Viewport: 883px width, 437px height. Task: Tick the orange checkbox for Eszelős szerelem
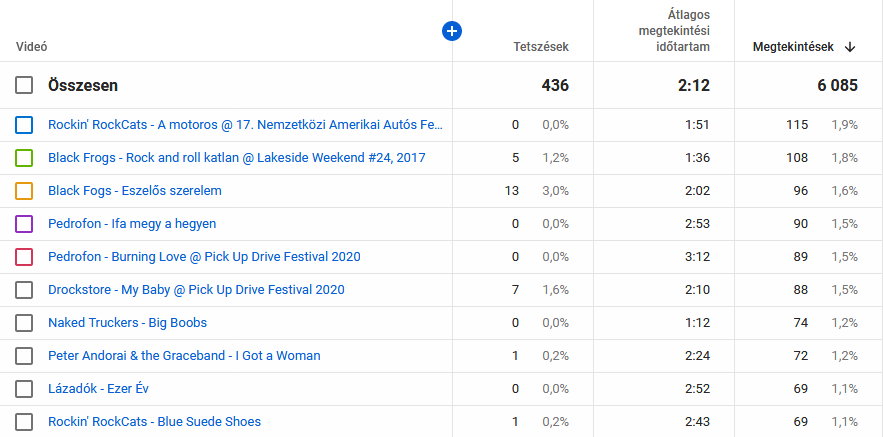25,191
